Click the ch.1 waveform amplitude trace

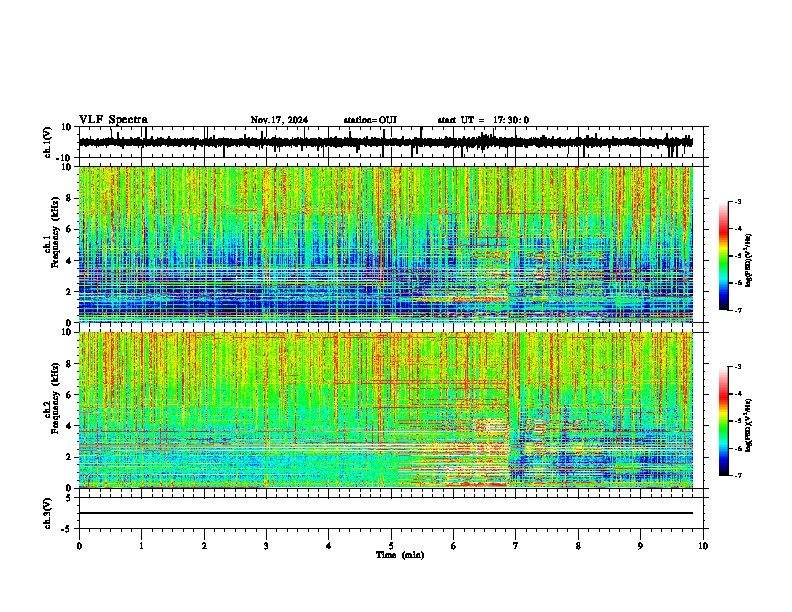tap(385, 142)
